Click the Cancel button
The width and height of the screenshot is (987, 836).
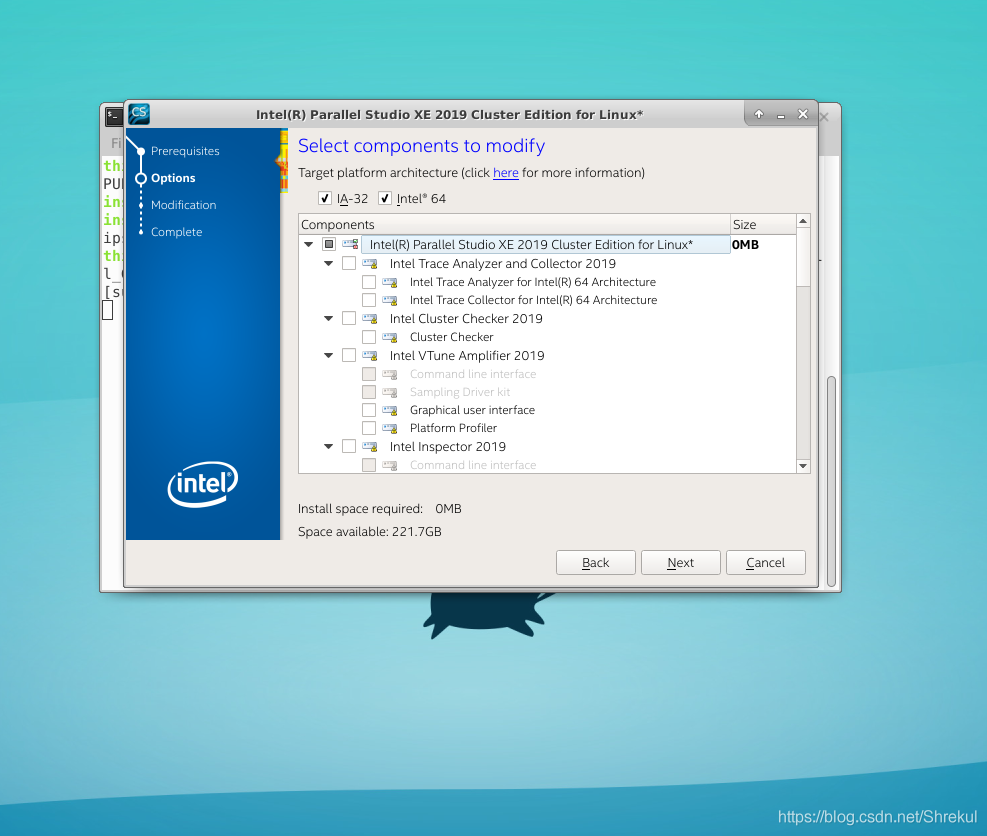tap(765, 563)
